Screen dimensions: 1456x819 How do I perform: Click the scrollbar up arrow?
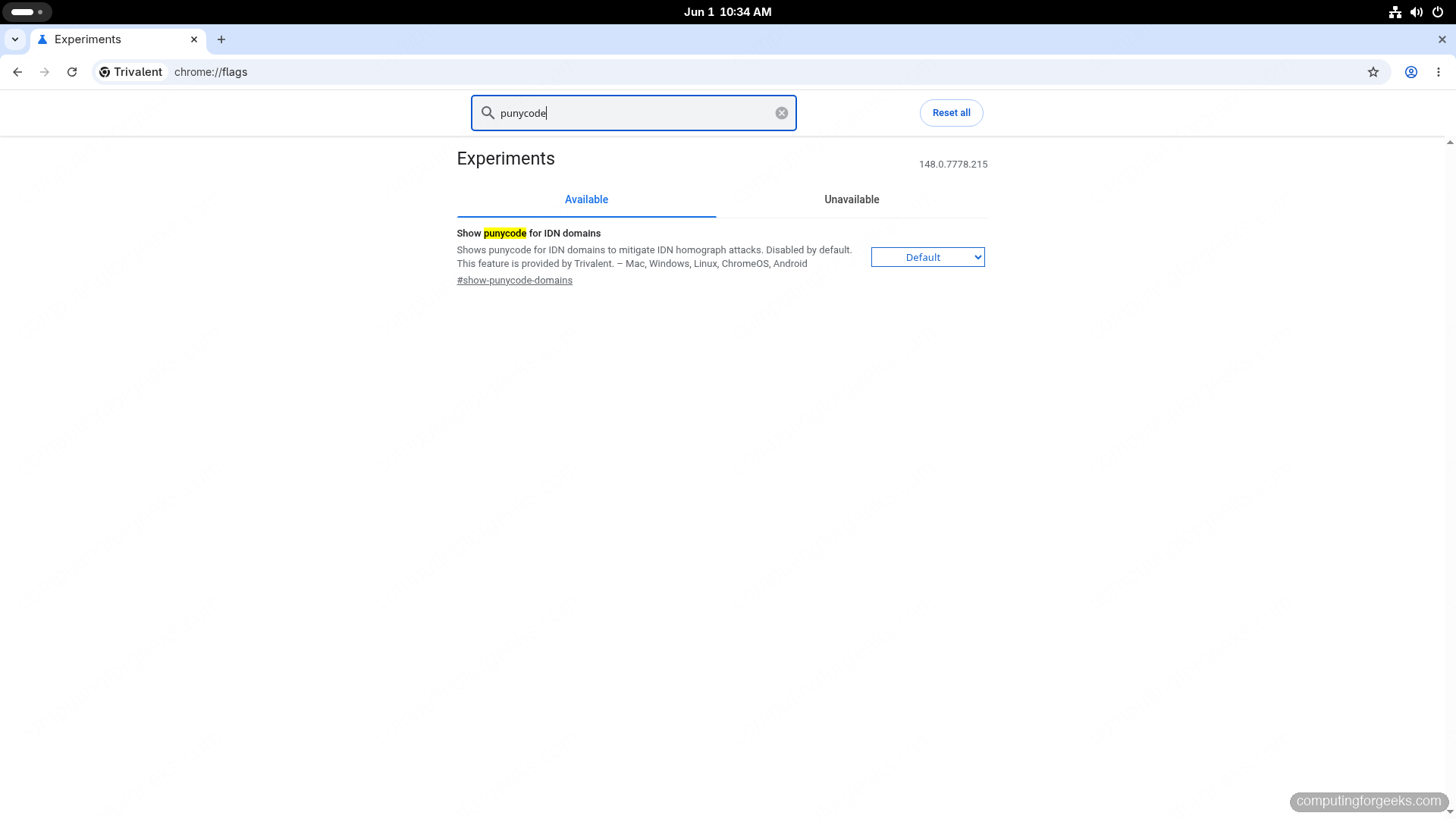tap(1450, 143)
